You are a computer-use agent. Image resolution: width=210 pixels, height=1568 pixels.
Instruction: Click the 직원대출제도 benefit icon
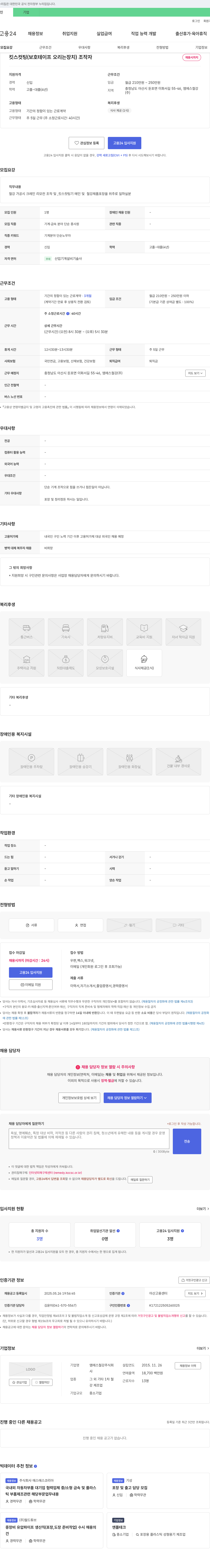(x=66, y=663)
